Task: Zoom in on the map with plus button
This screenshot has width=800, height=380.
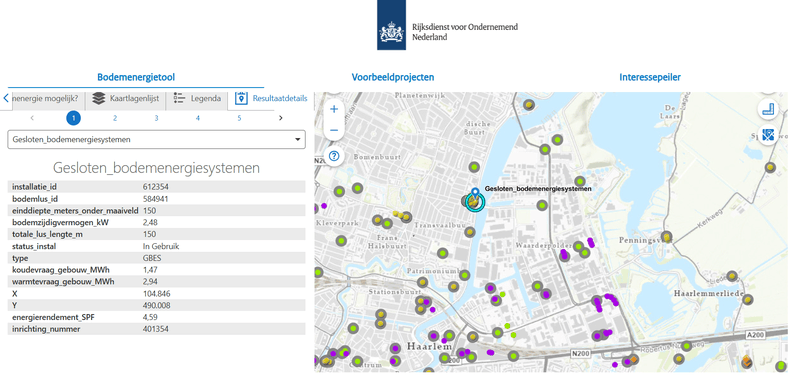Action: [334, 109]
